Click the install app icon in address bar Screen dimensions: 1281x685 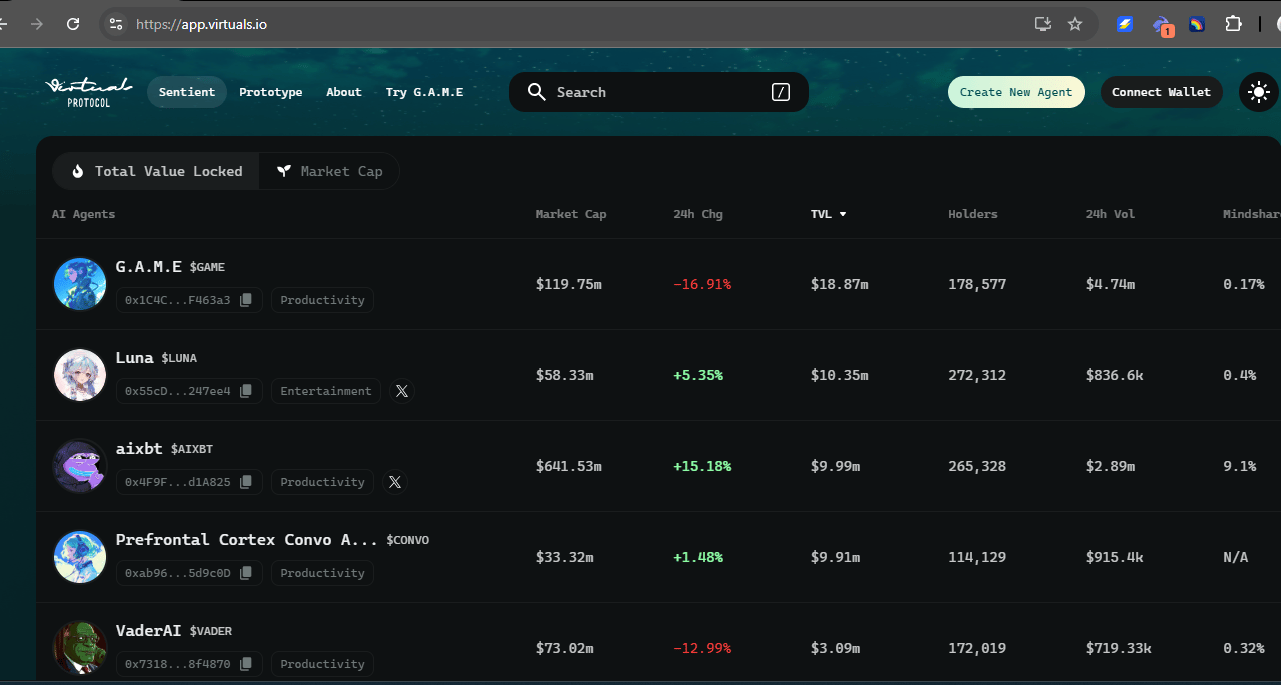tap(1043, 24)
